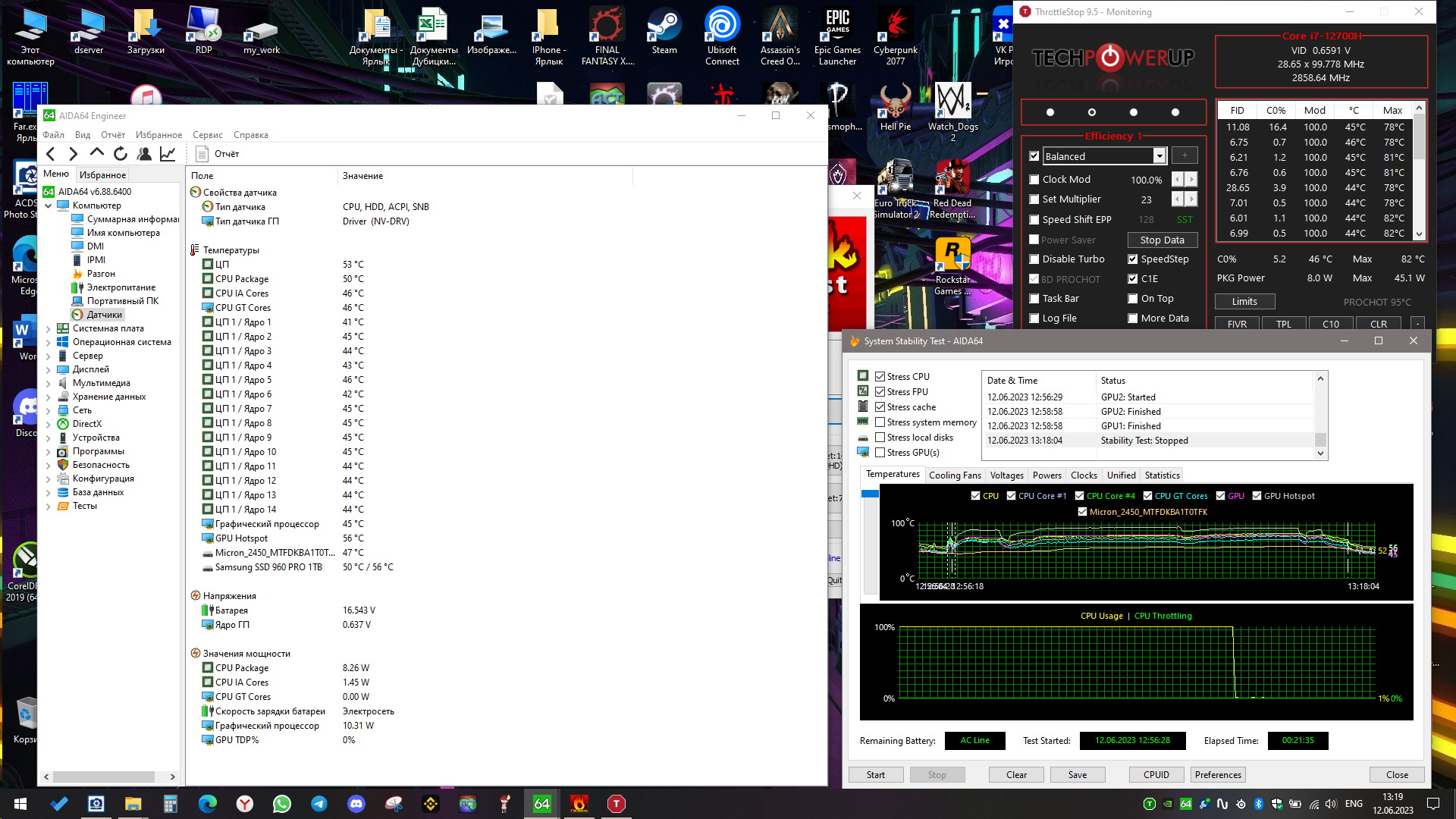The image size is (1456, 819).
Task: Open Yandex Browser taskbar icon
Action: pyautogui.click(x=244, y=804)
